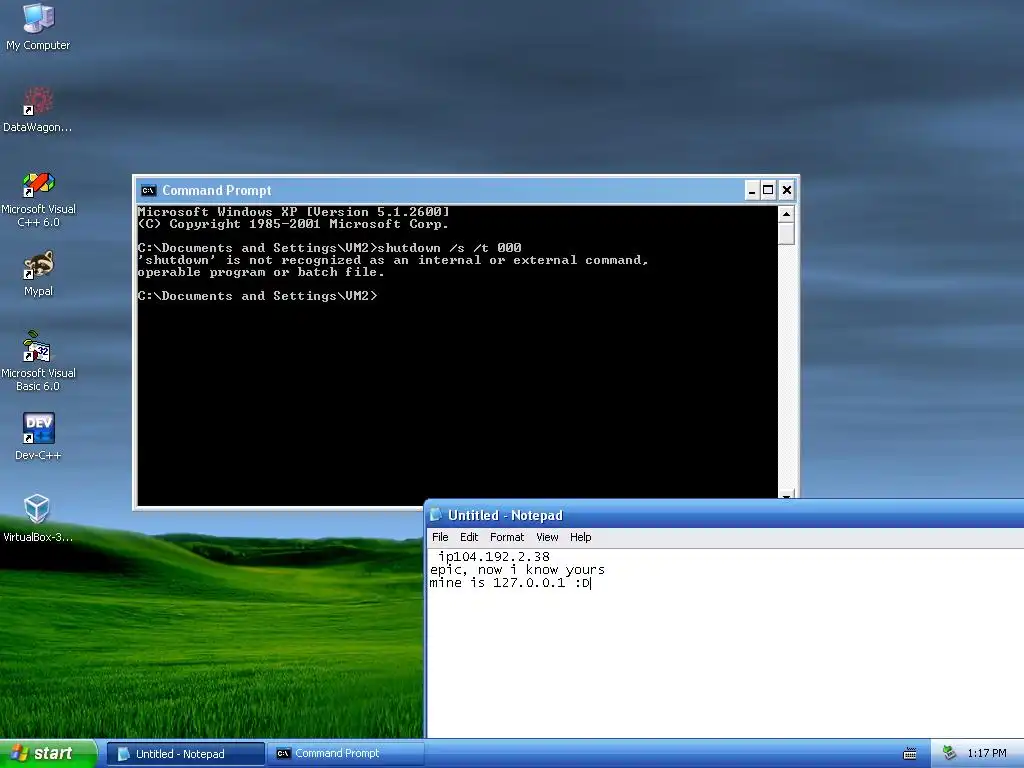Open the Notepad Help menu
The width and height of the screenshot is (1024, 768).
click(x=581, y=537)
